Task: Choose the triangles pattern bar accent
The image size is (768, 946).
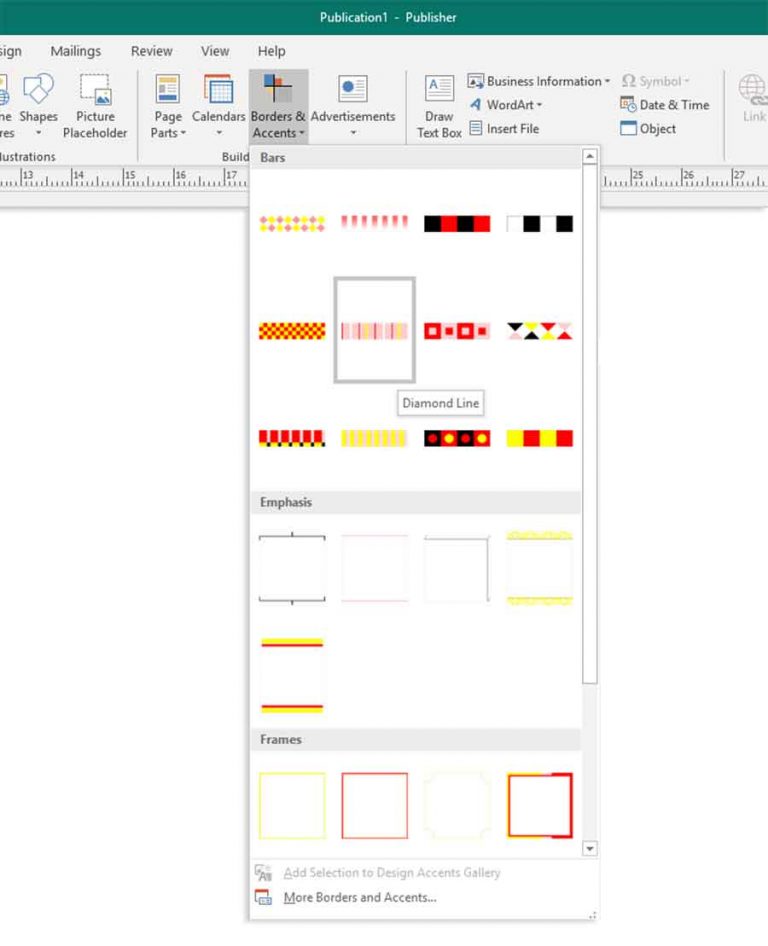Action: [539, 331]
